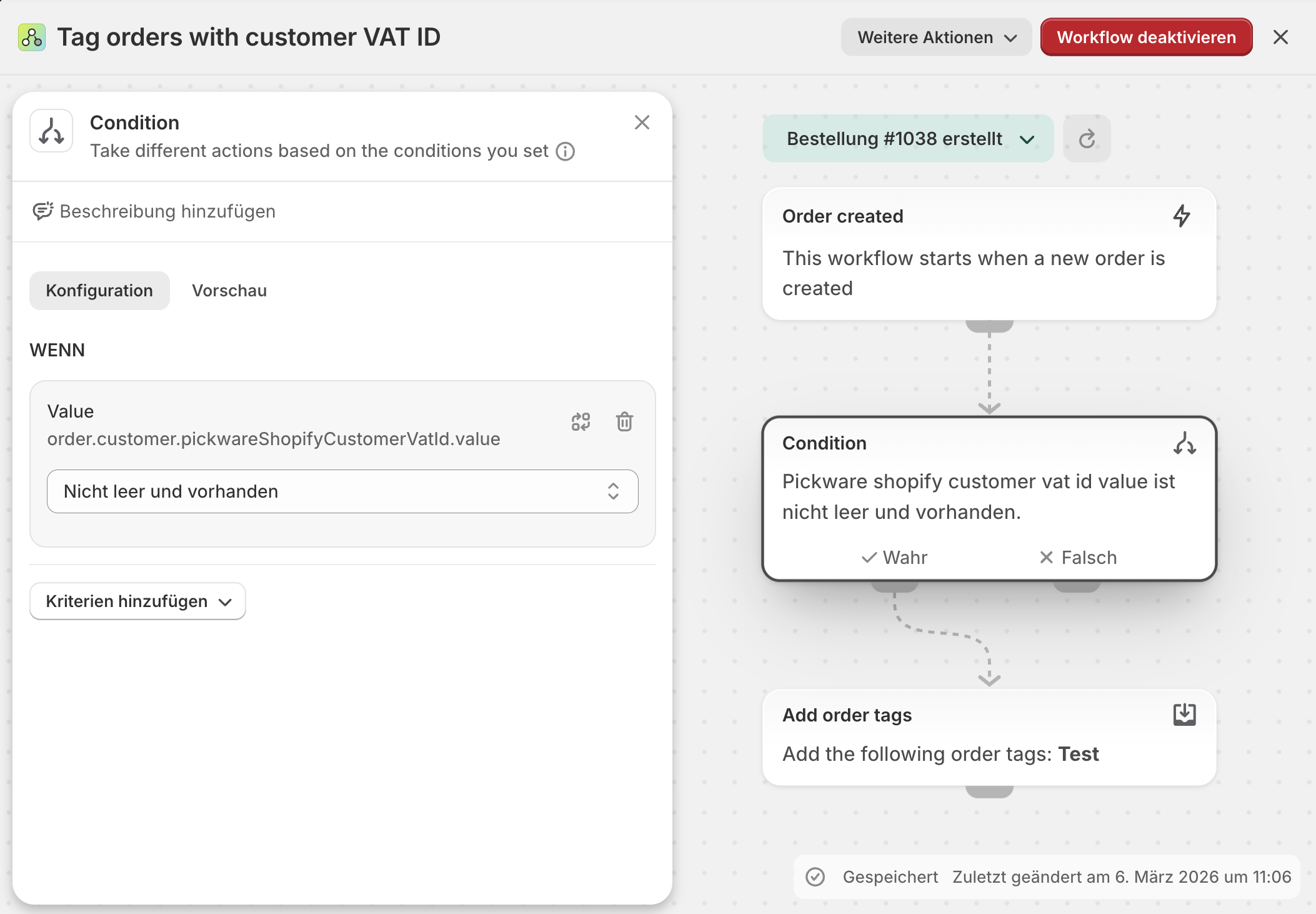Open the Weitere Aktionen dropdown
The image size is (1316, 914).
[936, 38]
